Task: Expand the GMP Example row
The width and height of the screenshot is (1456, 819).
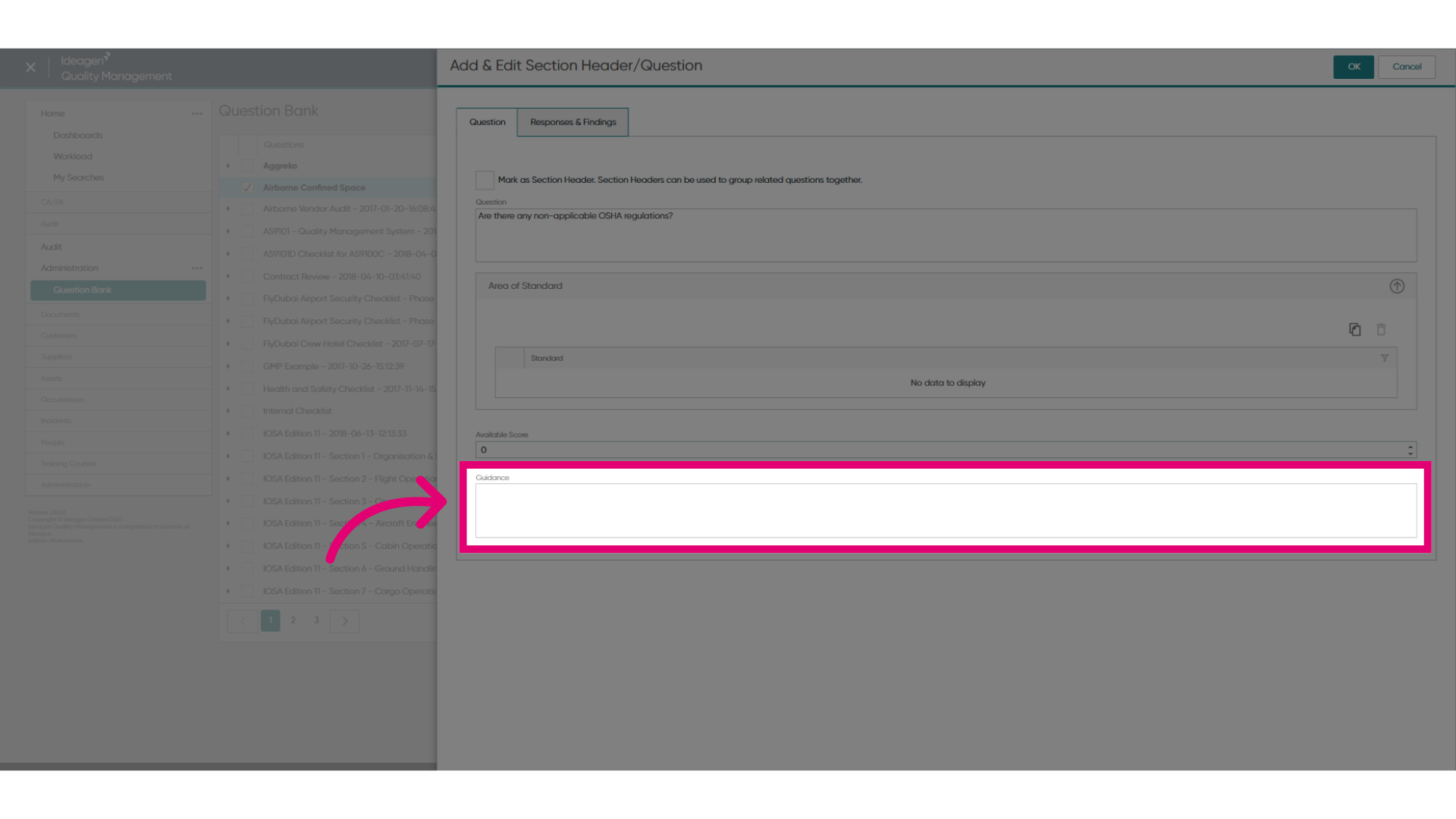Action: click(228, 366)
